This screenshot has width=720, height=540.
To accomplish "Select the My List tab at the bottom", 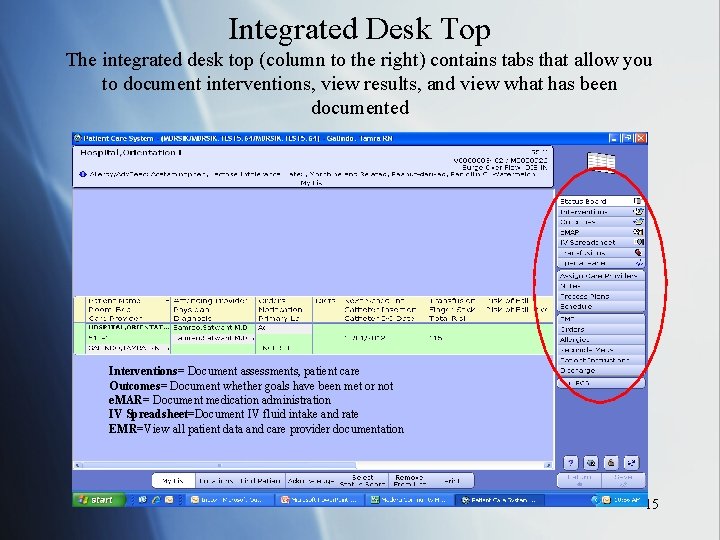I will (x=173, y=481).
